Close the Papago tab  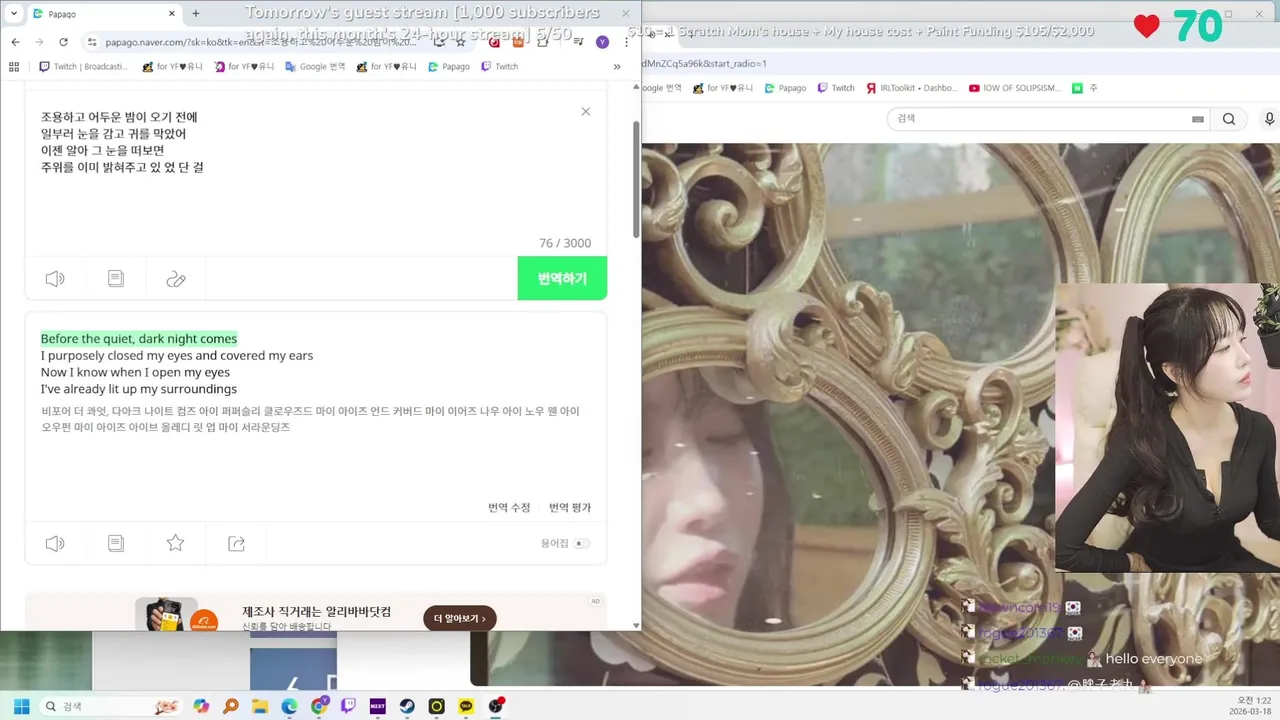coord(172,14)
